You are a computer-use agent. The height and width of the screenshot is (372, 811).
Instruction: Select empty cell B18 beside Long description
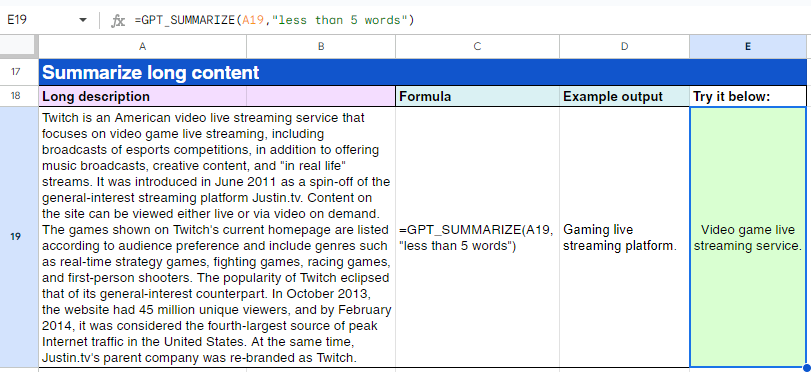[x=321, y=96]
